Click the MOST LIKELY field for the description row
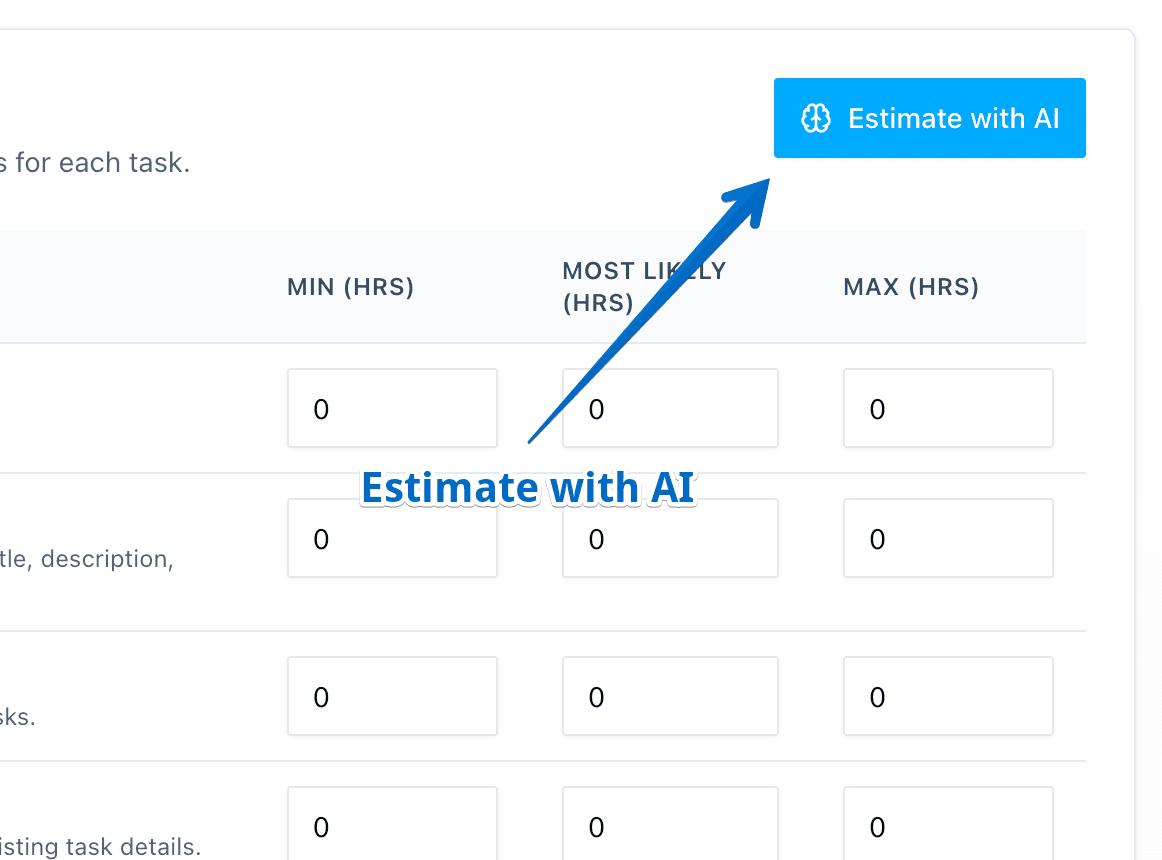The image size is (1162, 860). click(670, 538)
